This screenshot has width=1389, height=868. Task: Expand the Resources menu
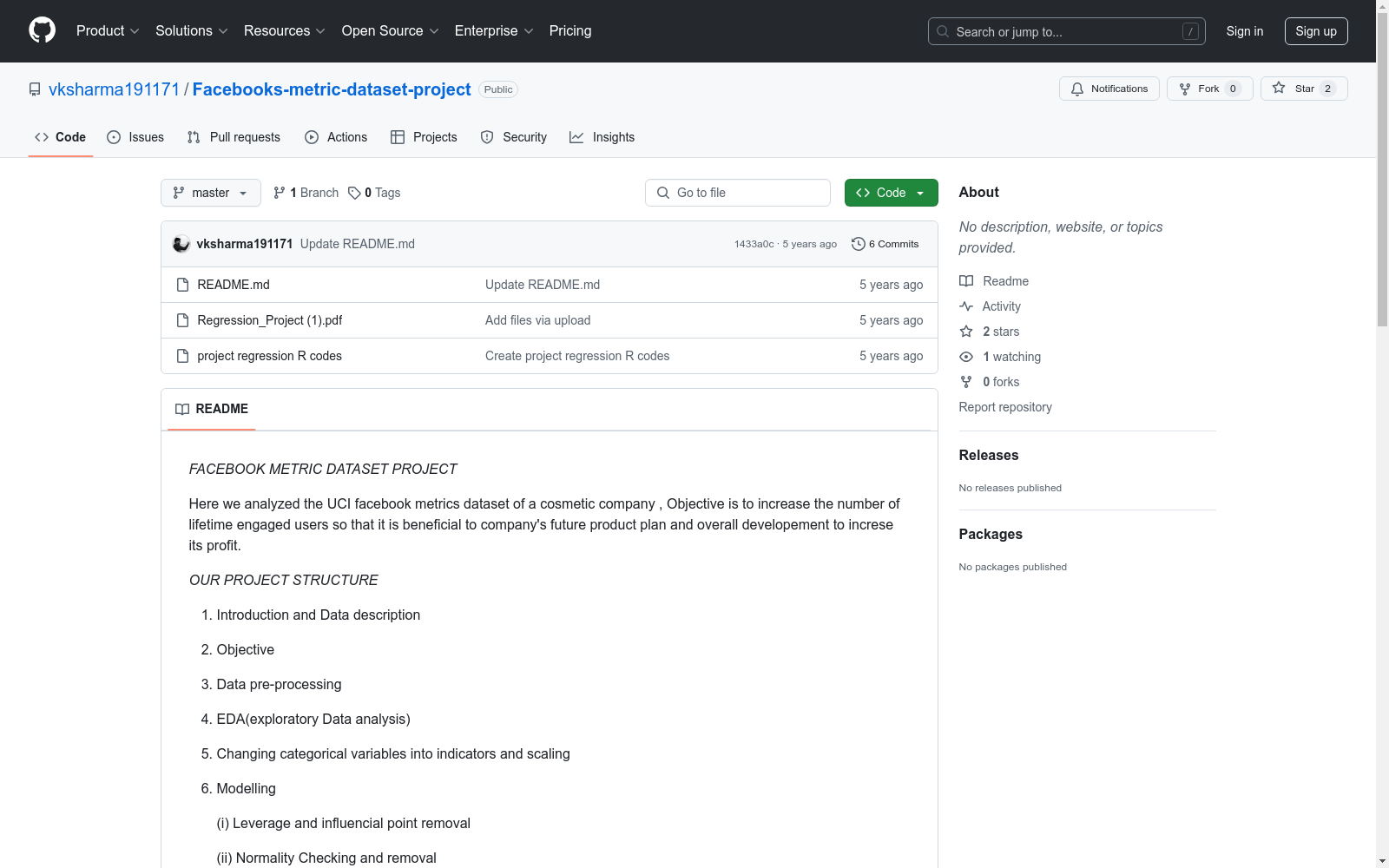[x=285, y=31]
